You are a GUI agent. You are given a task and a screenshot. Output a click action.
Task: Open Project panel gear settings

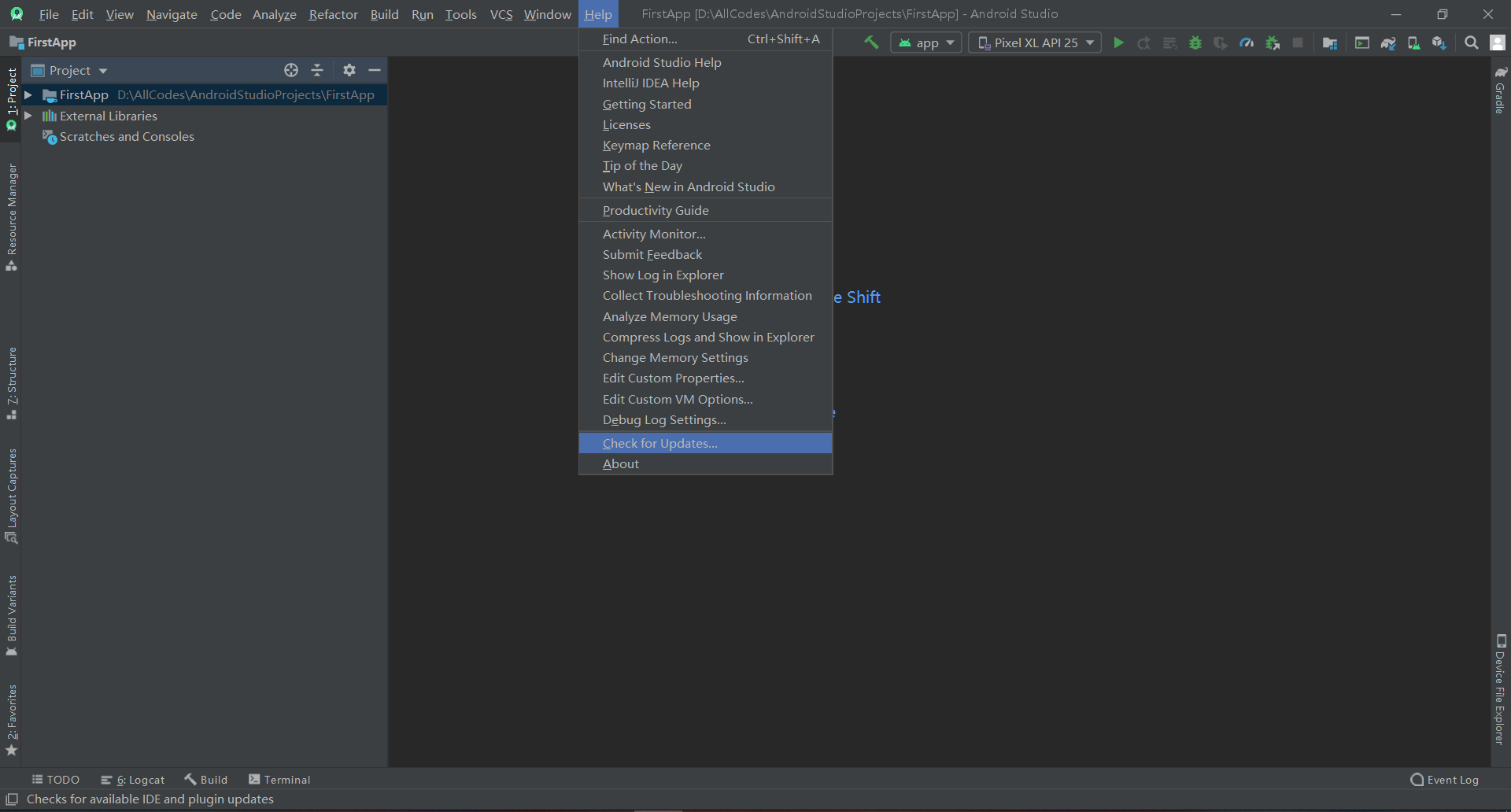point(349,70)
